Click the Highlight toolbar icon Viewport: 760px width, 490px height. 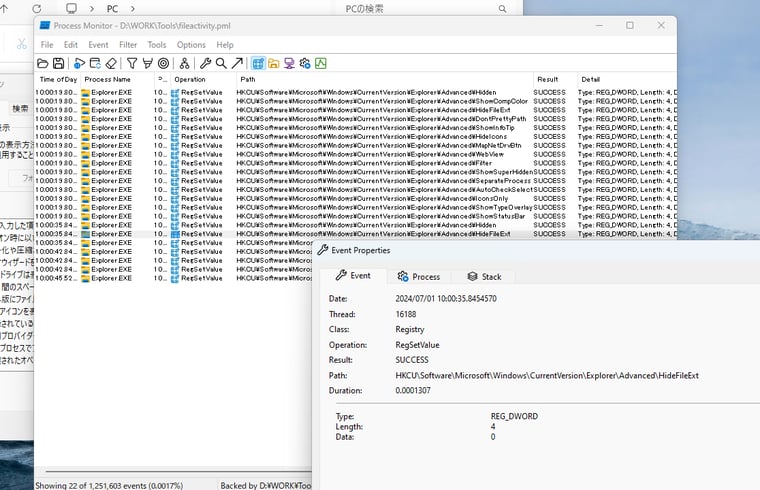tap(147, 63)
